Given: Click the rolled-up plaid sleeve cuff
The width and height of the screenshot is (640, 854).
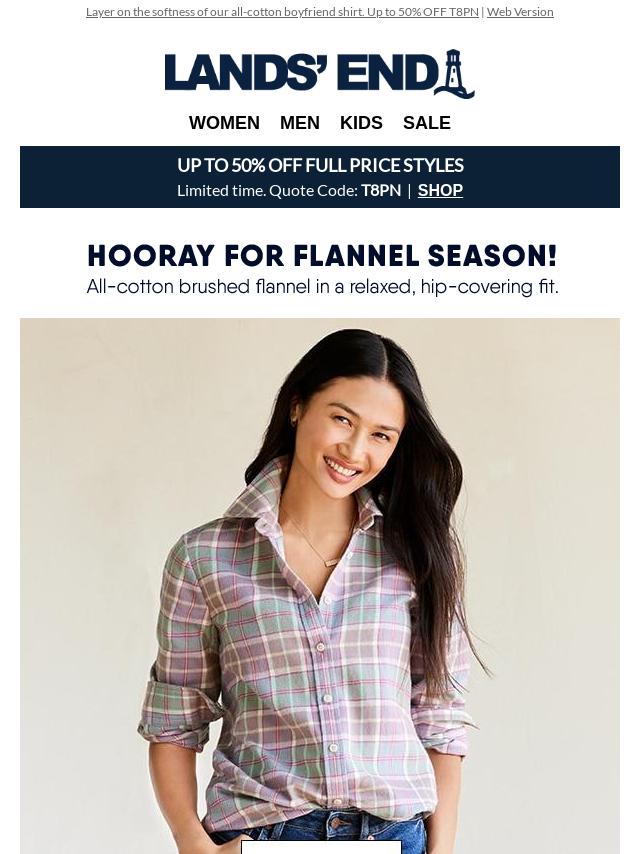Looking at the screenshot, I should 180,713.
